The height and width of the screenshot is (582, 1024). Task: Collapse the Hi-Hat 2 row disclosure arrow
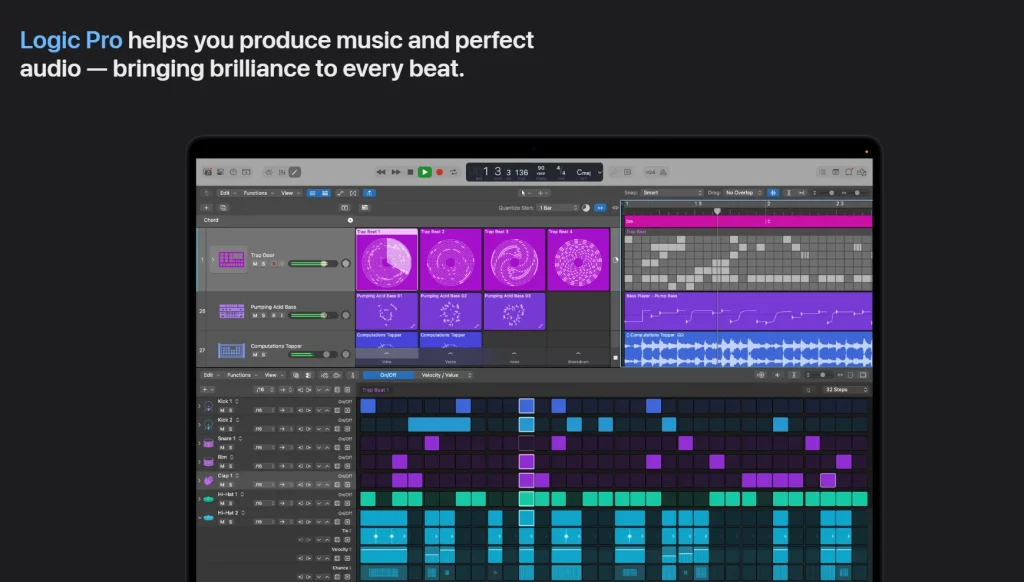tap(200, 517)
